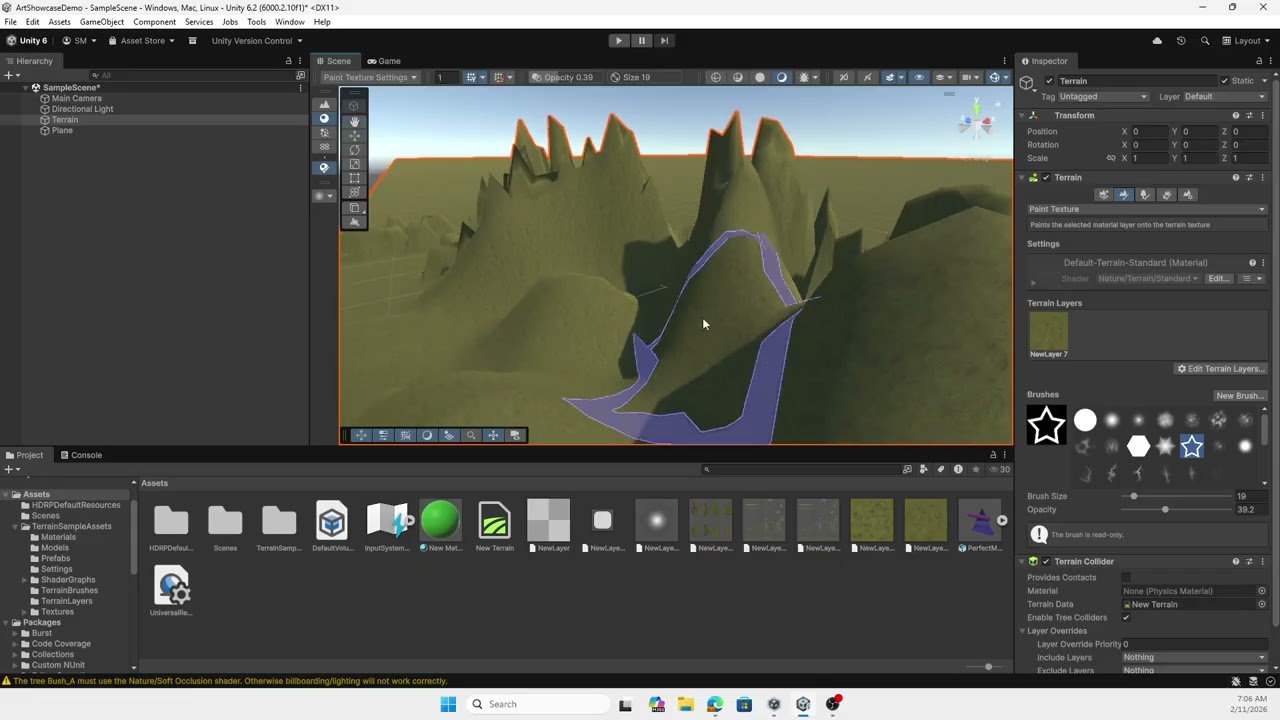
Task: Select the Rect tool in Scene toolbar
Action: (354, 178)
